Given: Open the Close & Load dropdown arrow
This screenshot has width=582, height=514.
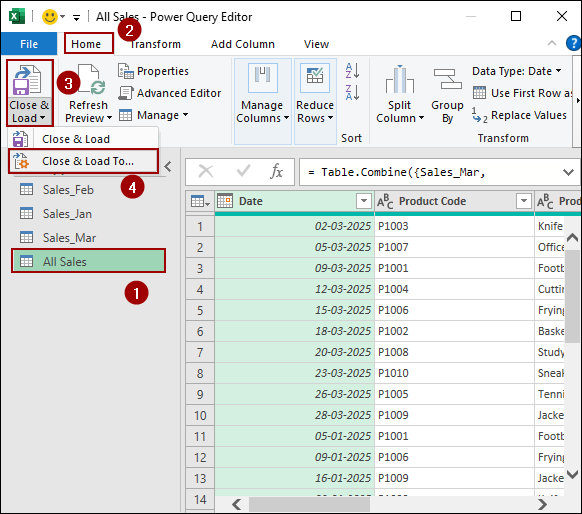Looking at the screenshot, I should [42, 118].
